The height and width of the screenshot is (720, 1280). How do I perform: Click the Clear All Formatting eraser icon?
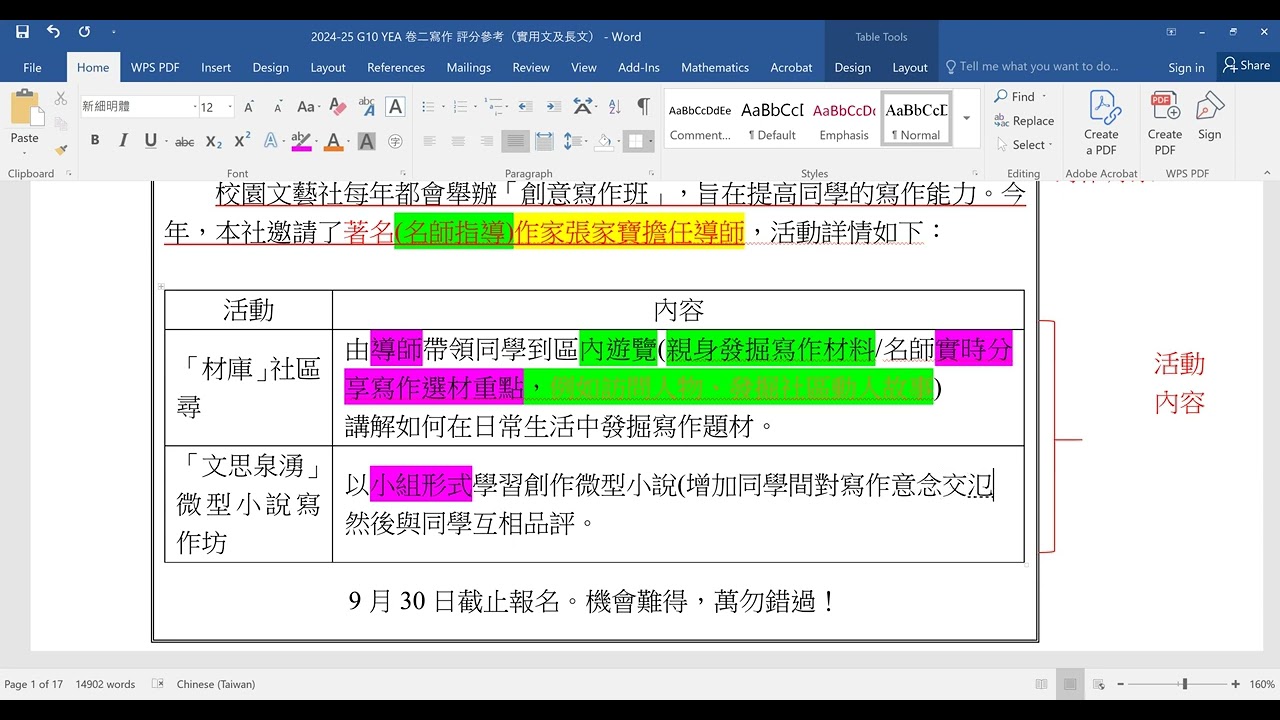(x=338, y=107)
